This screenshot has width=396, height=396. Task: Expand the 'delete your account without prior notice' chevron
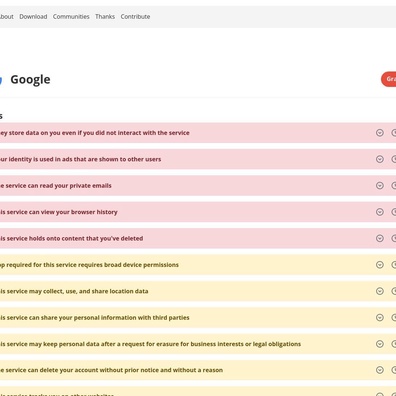click(380, 370)
